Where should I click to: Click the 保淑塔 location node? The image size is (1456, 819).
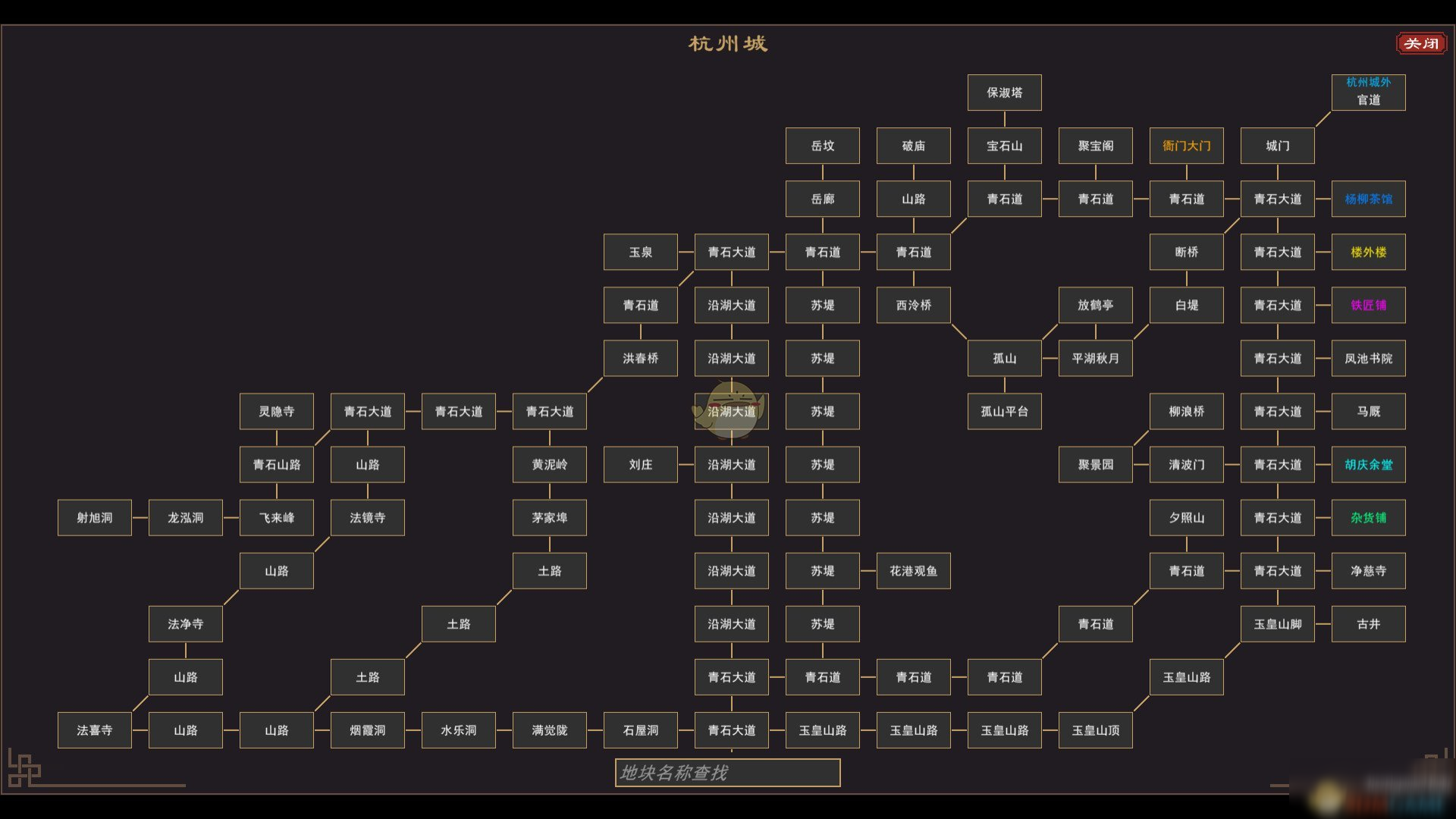tap(1003, 92)
